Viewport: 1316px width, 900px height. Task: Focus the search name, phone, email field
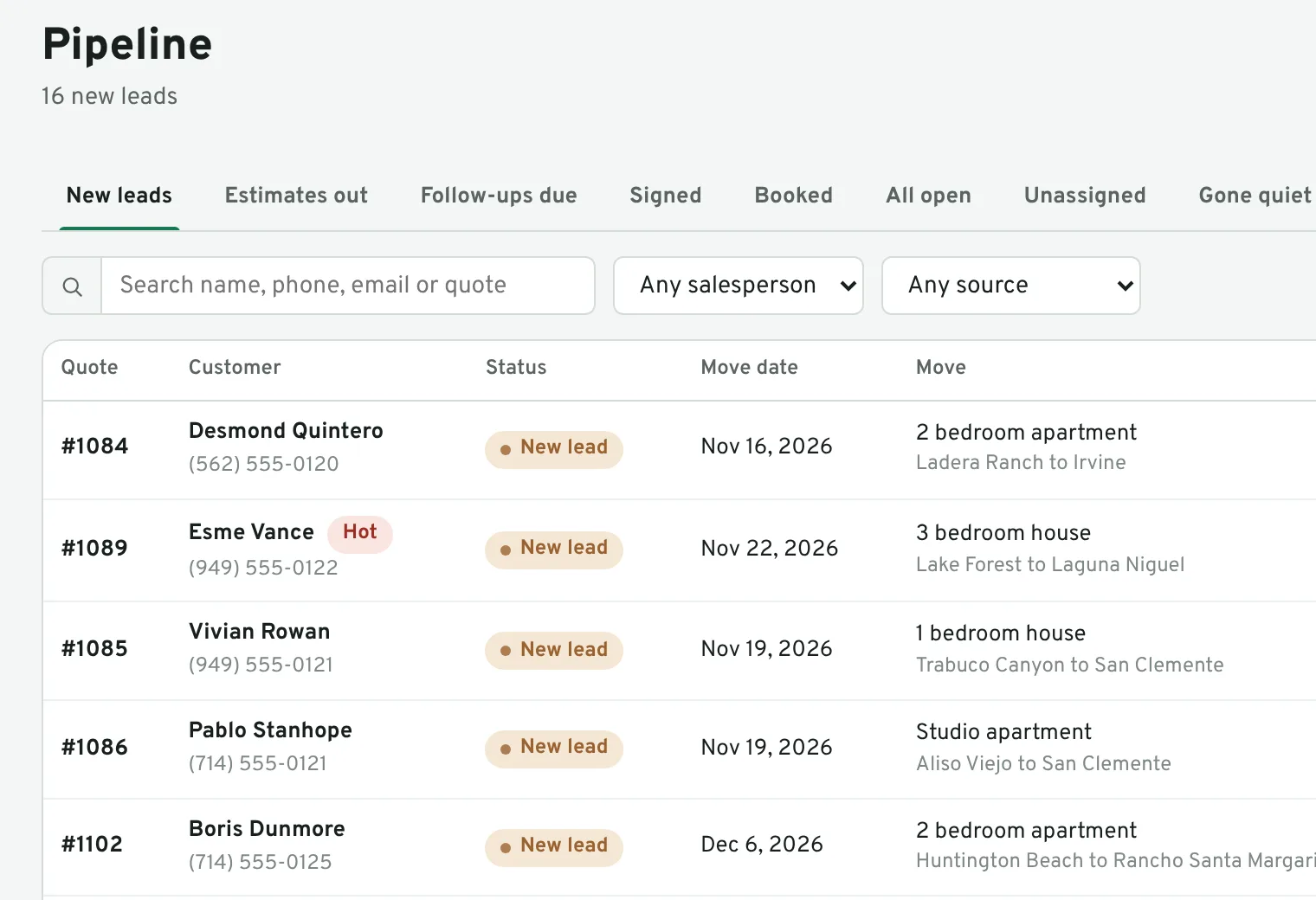pyautogui.click(x=348, y=286)
